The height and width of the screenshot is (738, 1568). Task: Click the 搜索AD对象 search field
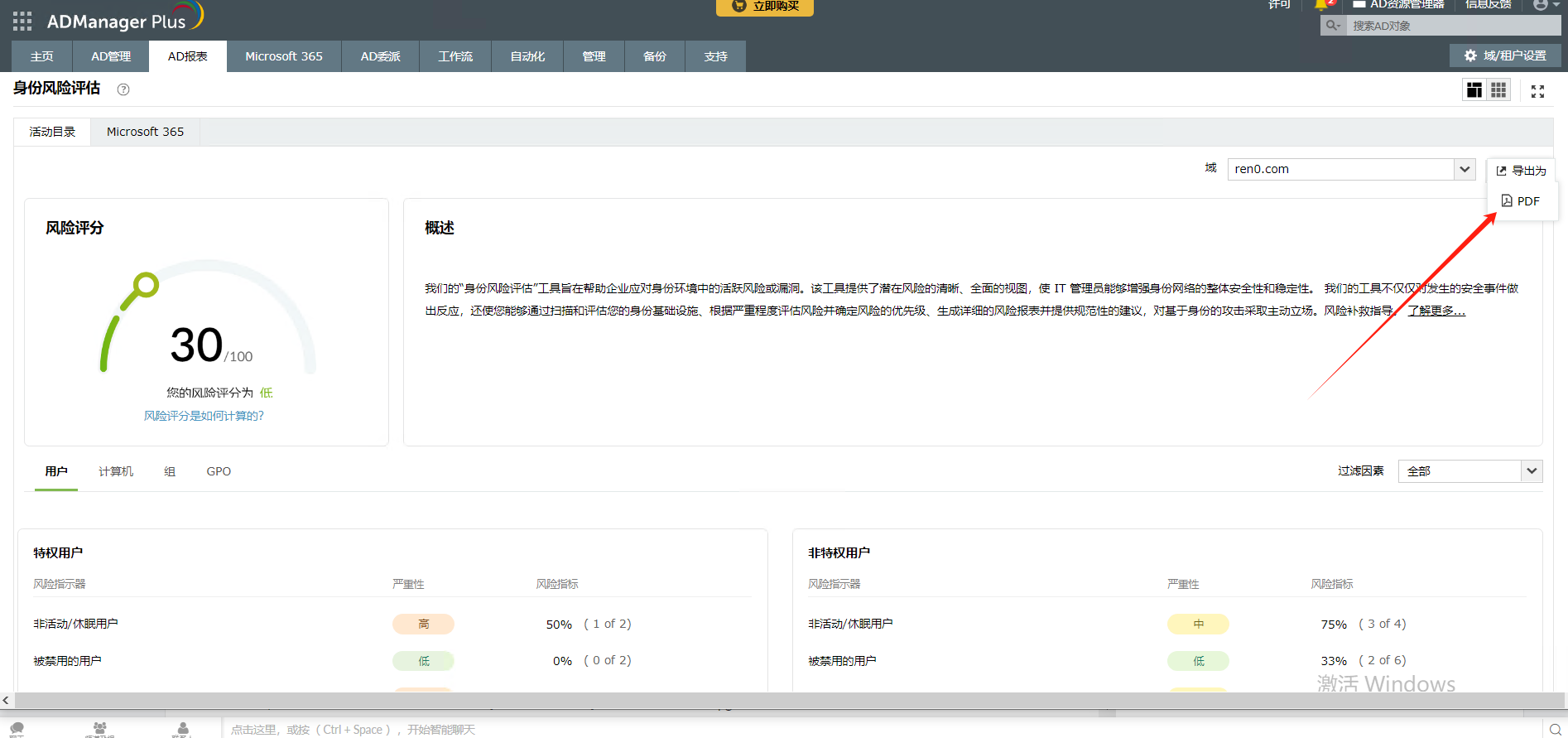[1449, 26]
